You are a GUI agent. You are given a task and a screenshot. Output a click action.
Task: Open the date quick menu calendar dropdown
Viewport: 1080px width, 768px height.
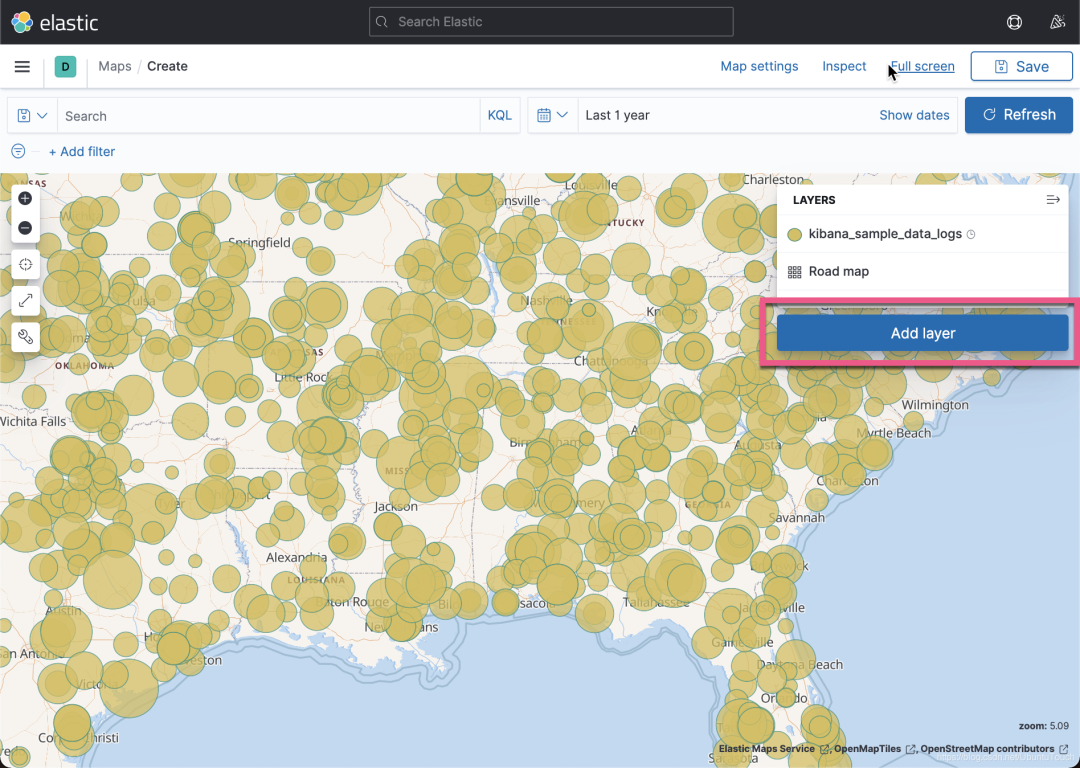(x=552, y=115)
